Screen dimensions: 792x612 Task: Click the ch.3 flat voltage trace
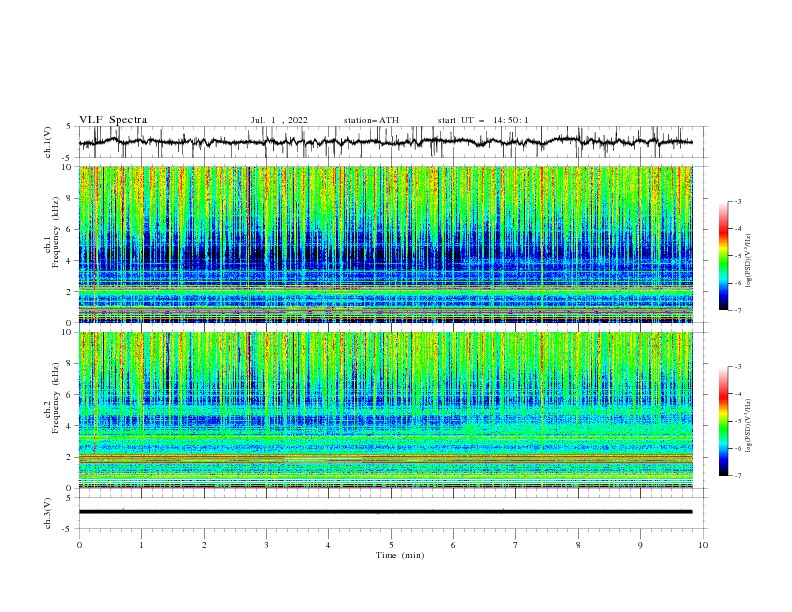click(385, 512)
